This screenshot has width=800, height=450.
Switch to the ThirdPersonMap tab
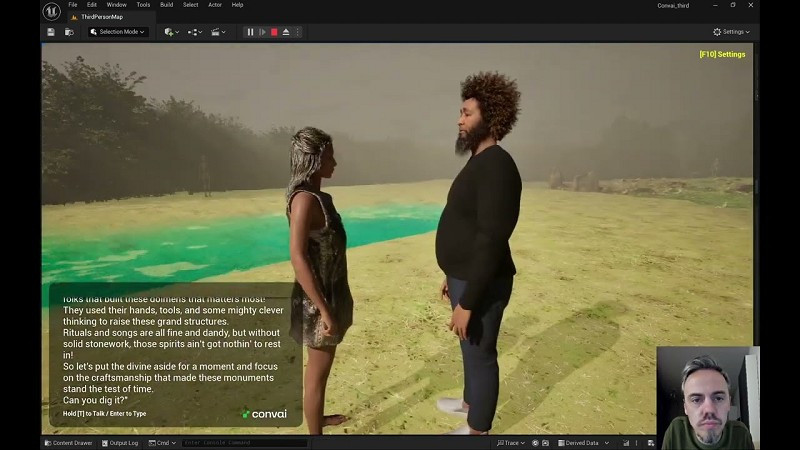coord(101,17)
